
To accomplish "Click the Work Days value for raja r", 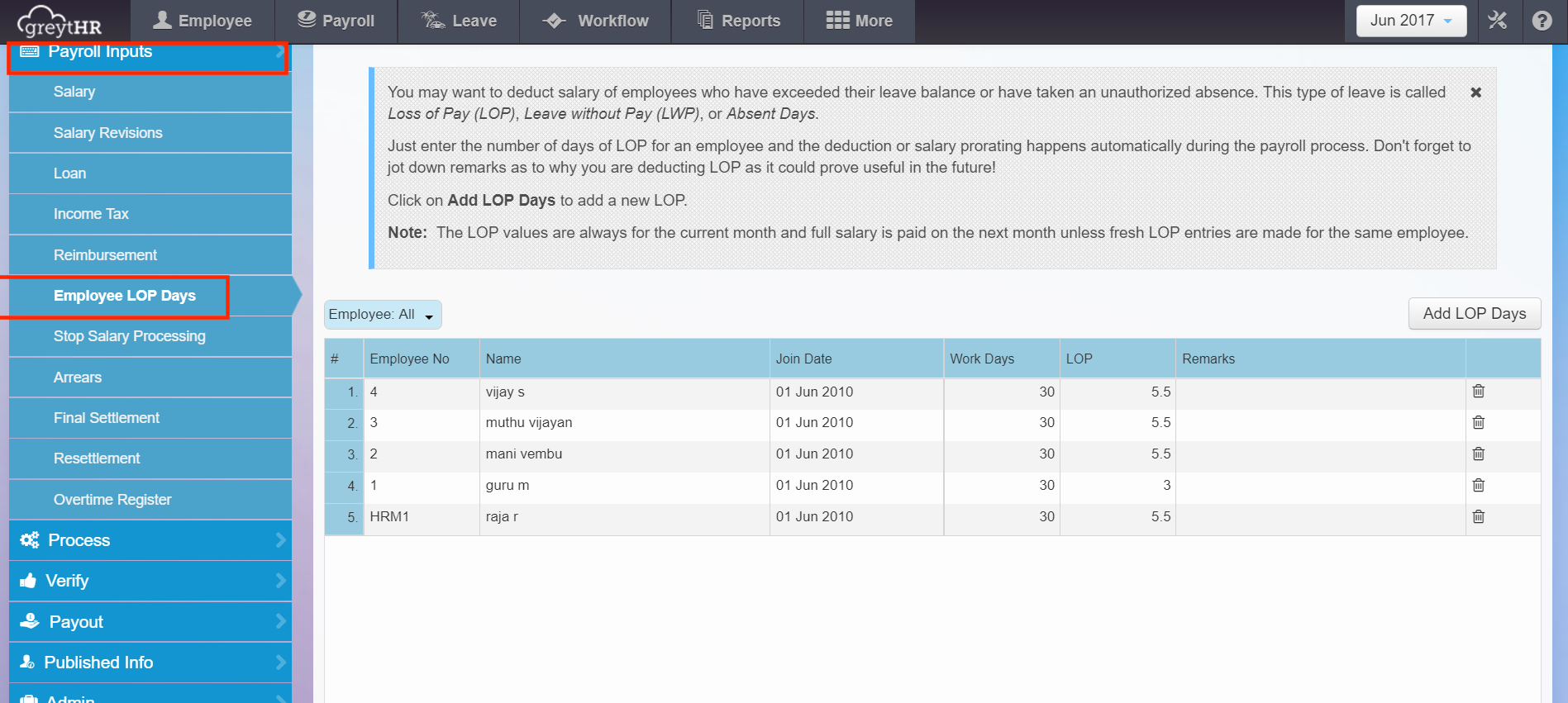I will point(1046,516).
